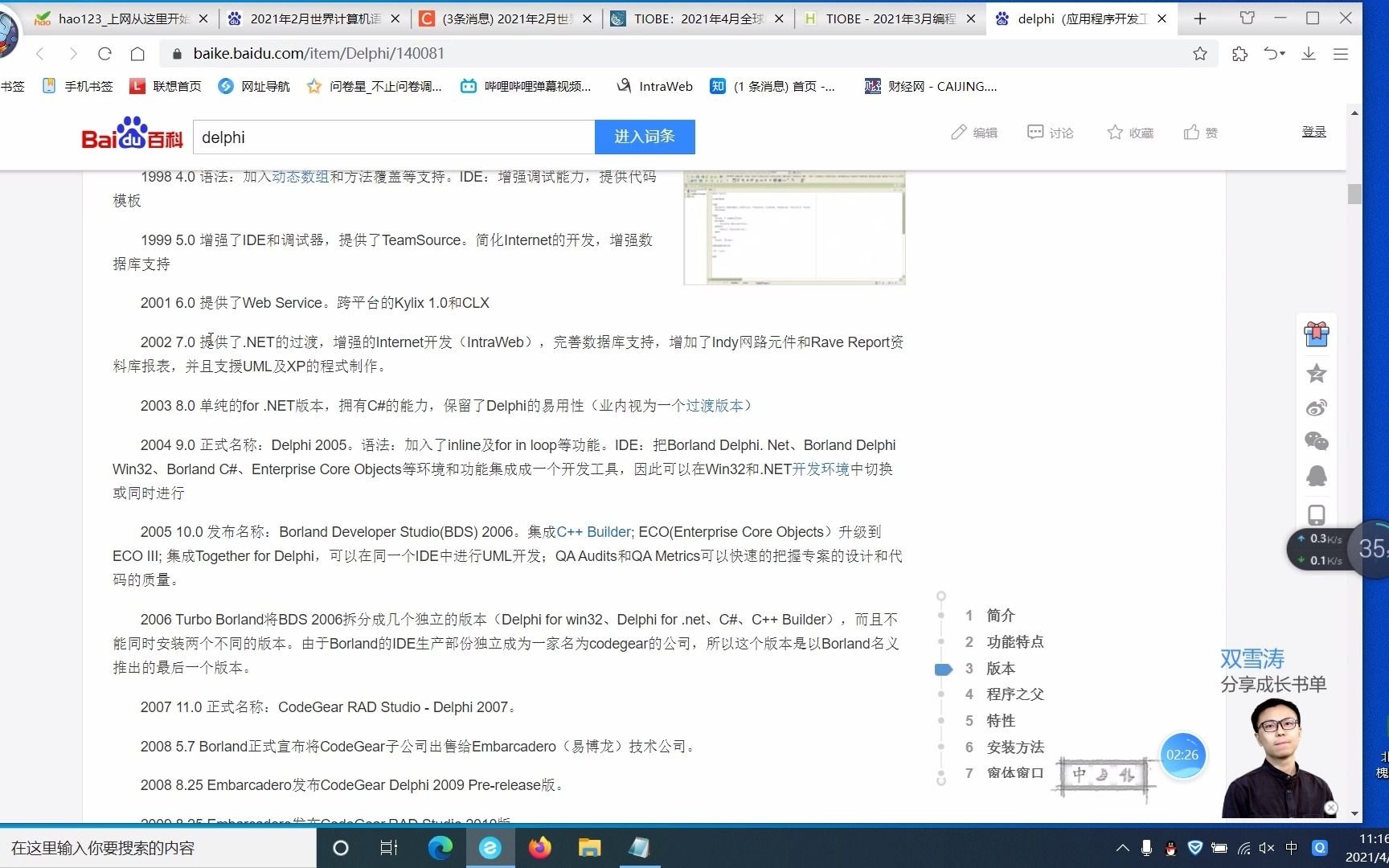Open the 哔哩哔哩弹幕视频 bookmark
The height and width of the screenshot is (868, 1389).
coord(526,86)
